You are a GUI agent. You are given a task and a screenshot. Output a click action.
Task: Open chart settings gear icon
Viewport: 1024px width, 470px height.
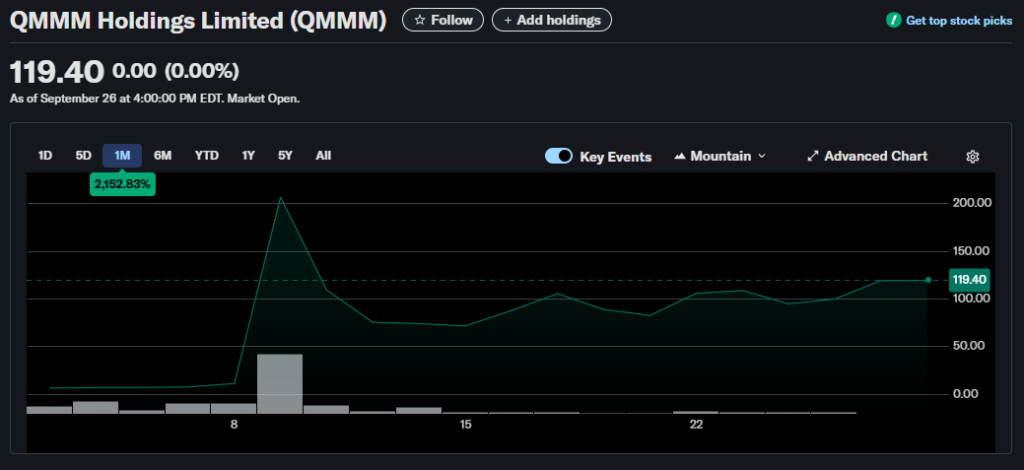click(x=972, y=156)
